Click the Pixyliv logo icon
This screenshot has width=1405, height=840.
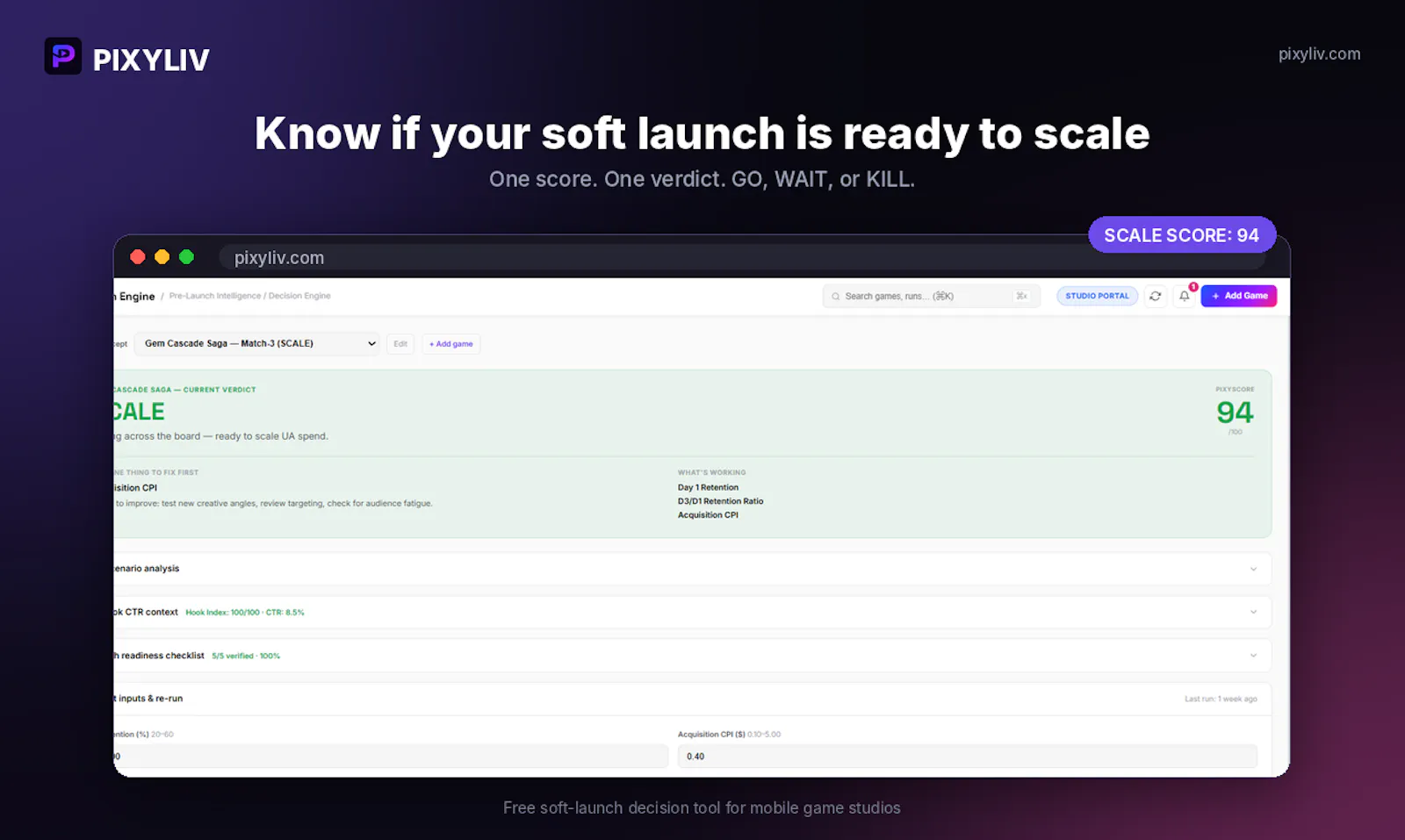click(63, 56)
